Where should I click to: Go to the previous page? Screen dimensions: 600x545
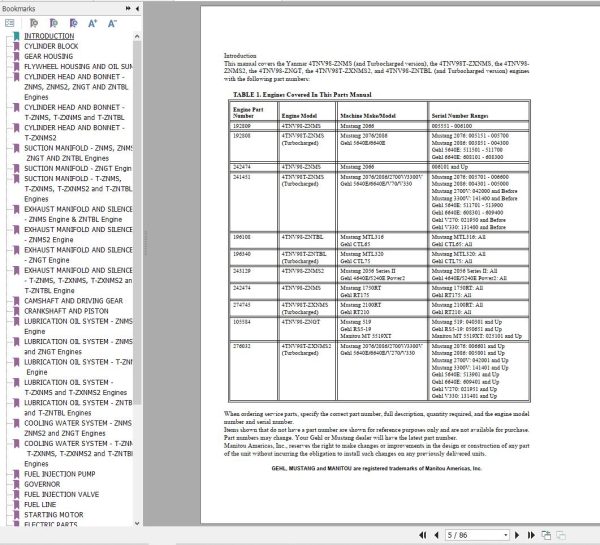coord(437,535)
